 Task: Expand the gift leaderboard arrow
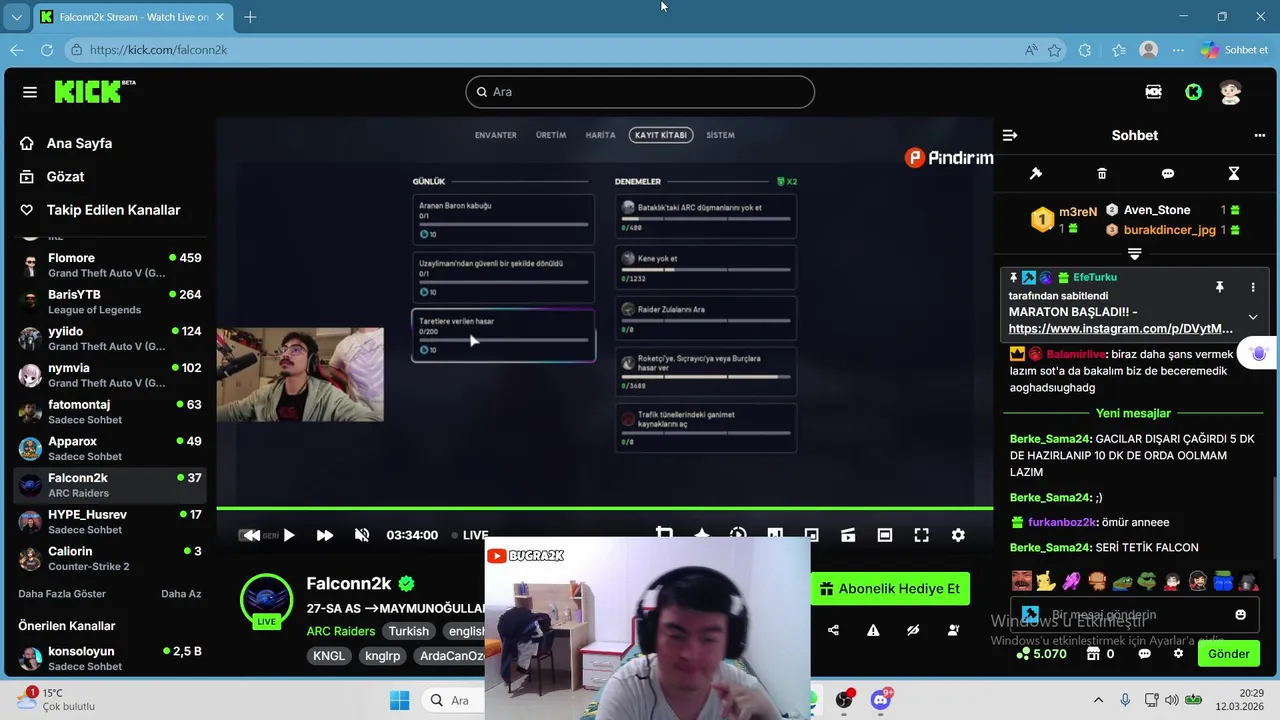coord(1134,254)
